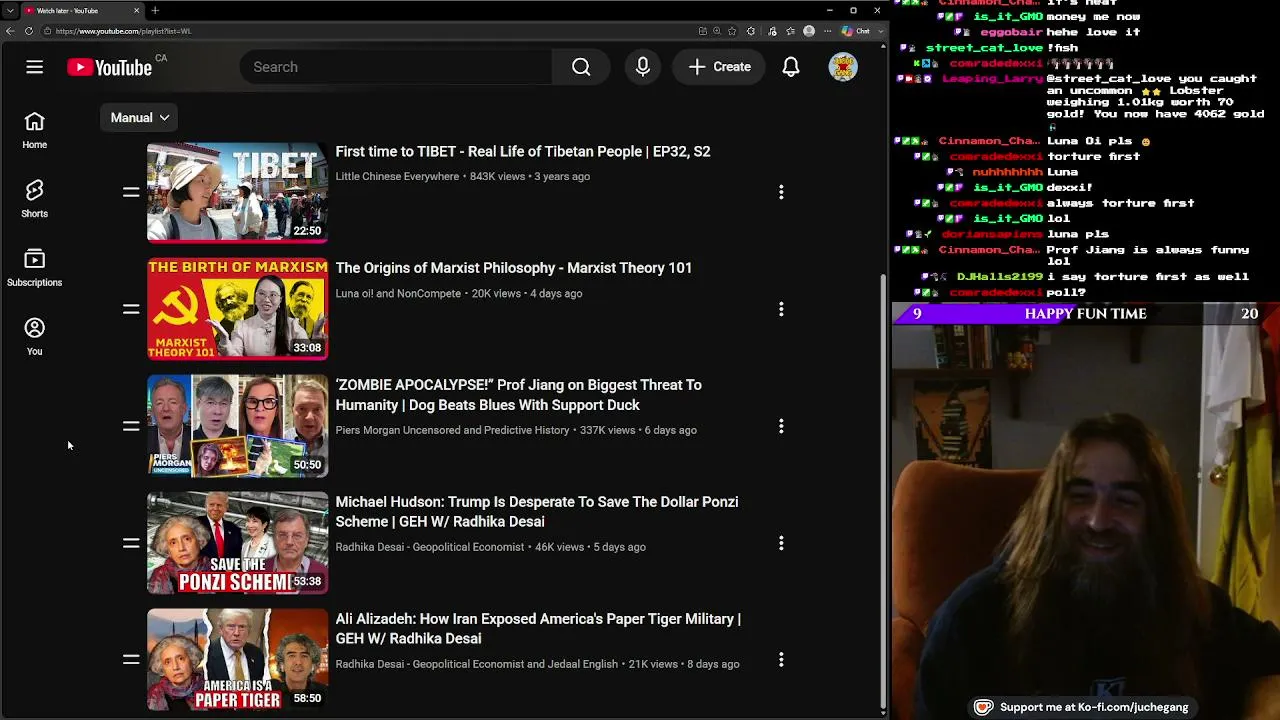Click the browser address bar URL
Image resolution: width=1280 pixels, height=720 pixels.
(x=124, y=31)
